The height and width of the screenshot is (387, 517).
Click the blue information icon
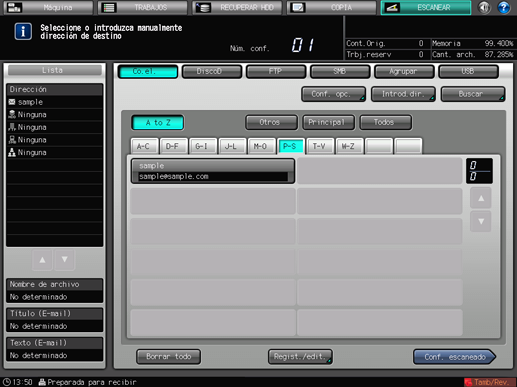pos(23,32)
